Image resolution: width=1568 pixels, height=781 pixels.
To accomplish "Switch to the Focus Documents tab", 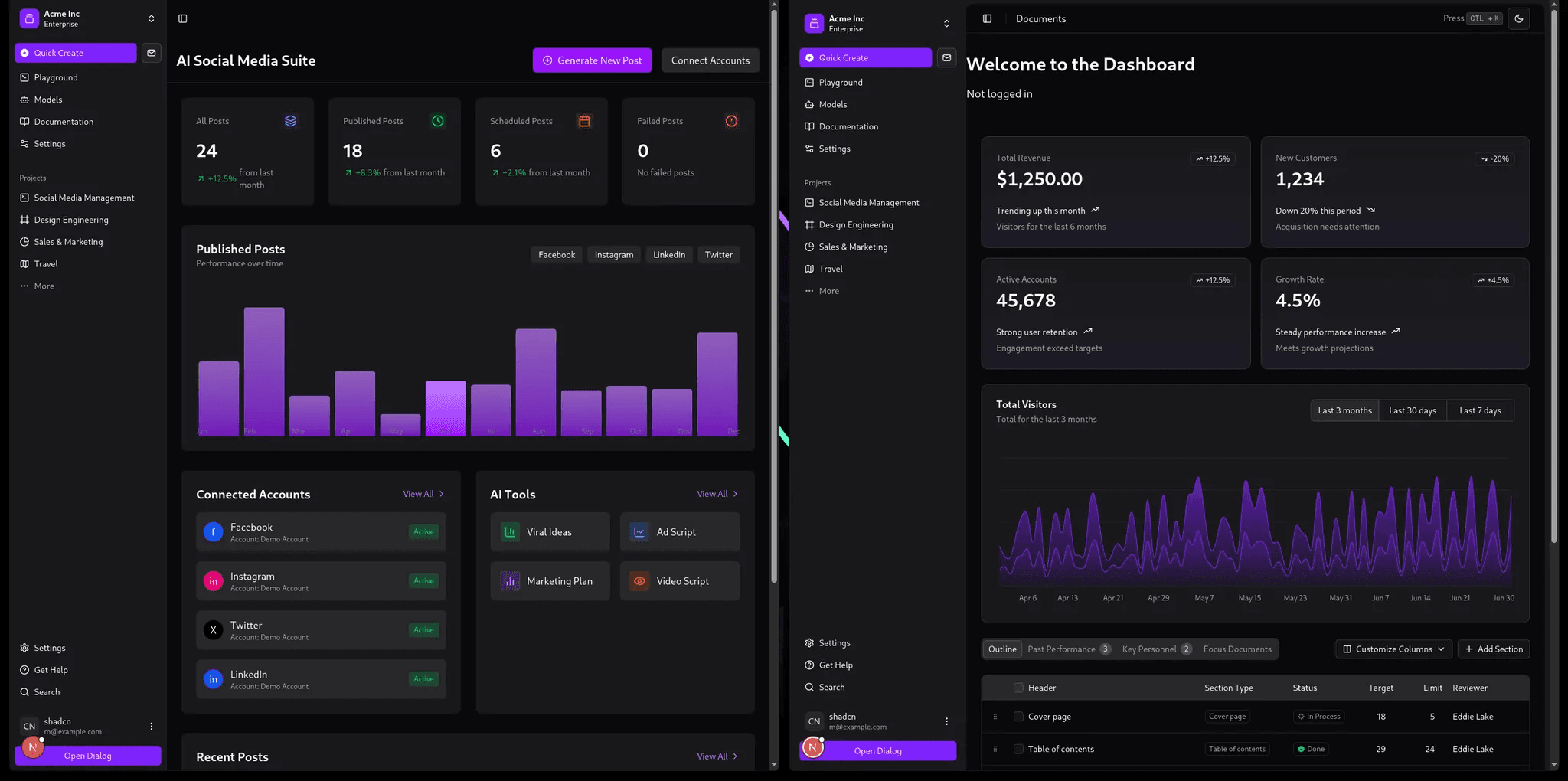I will tap(1237, 649).
